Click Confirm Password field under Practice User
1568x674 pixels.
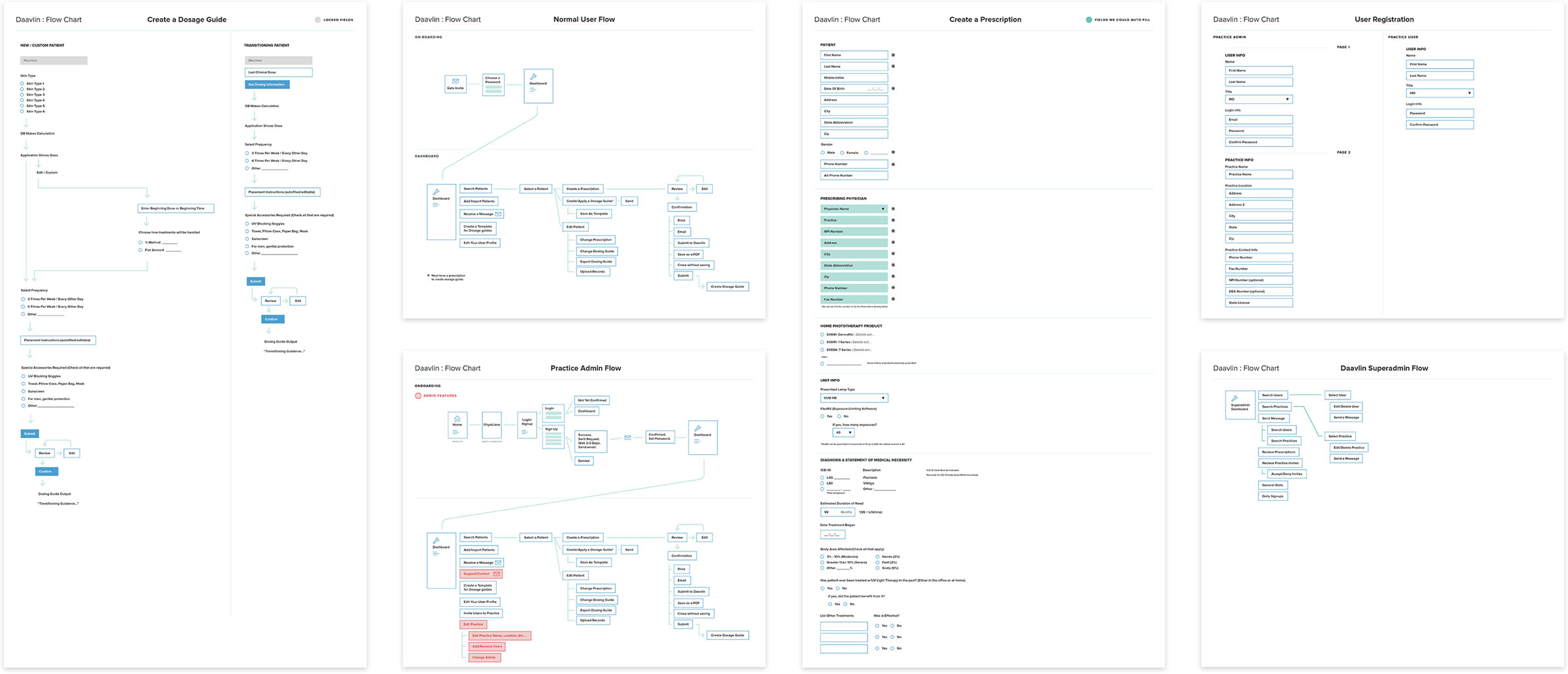(x=1439, y=125)
